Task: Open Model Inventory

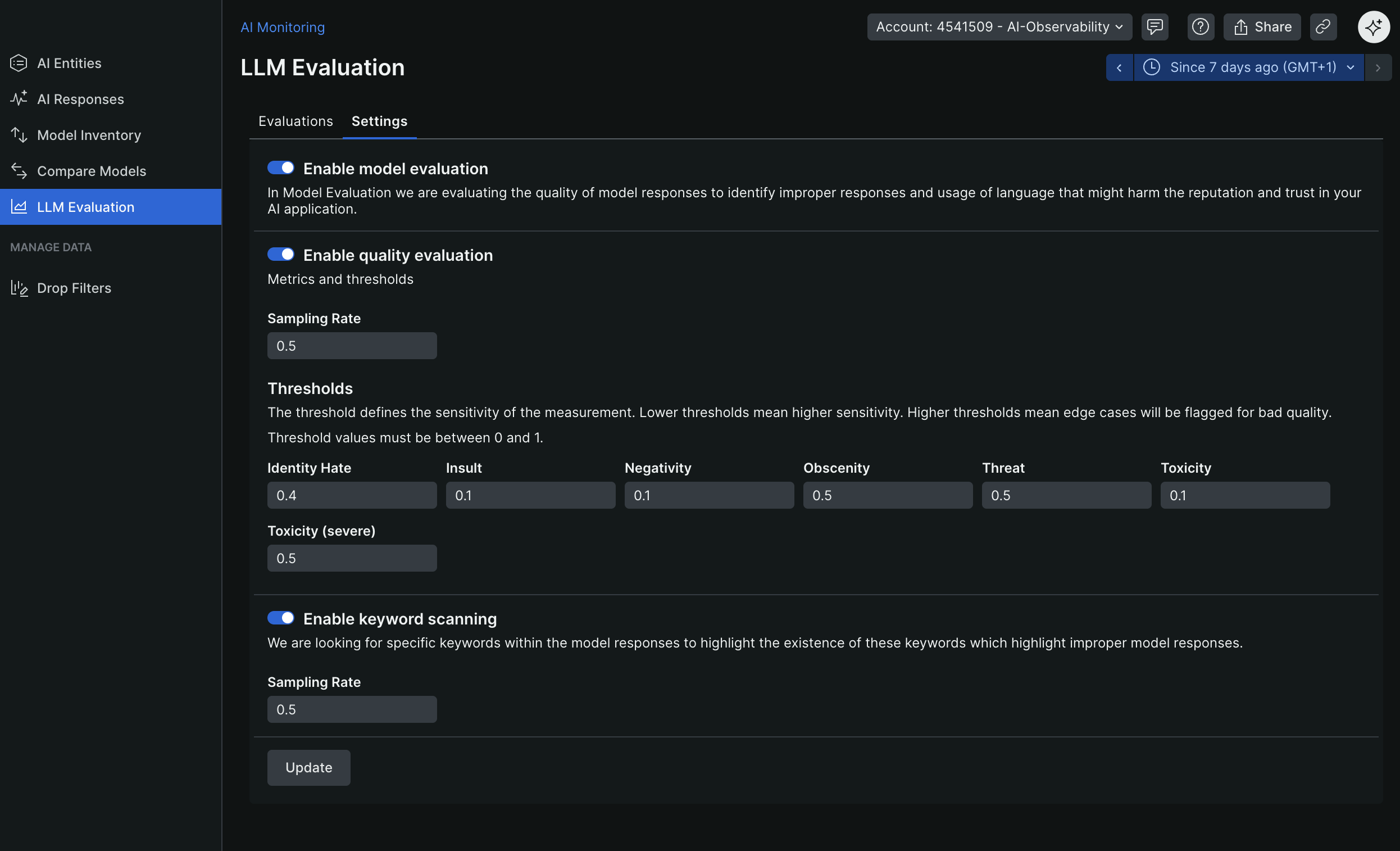Action: pos(89,135)
